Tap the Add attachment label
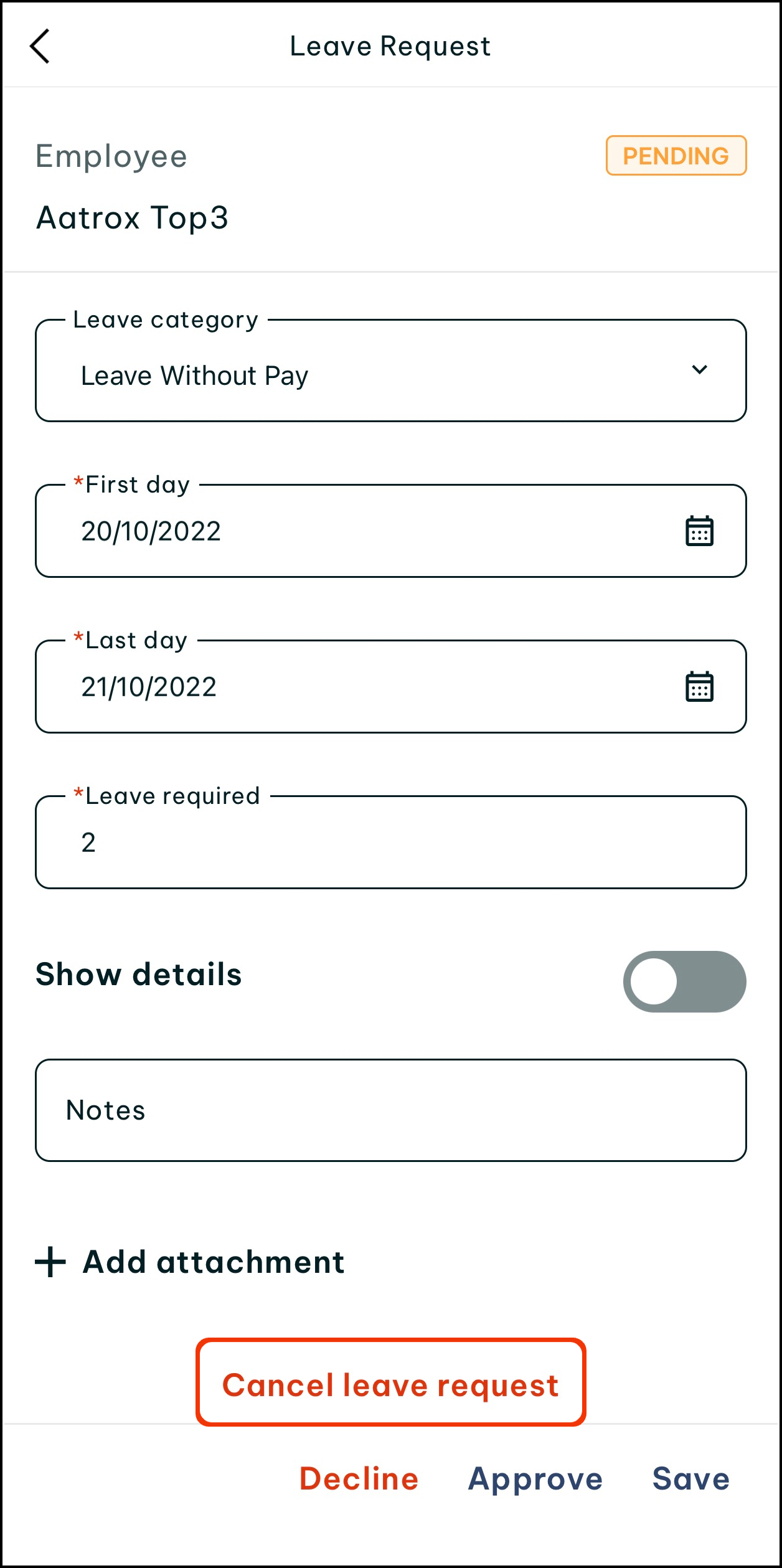This screenshot has width=782, height=1568. [214, 1262]
